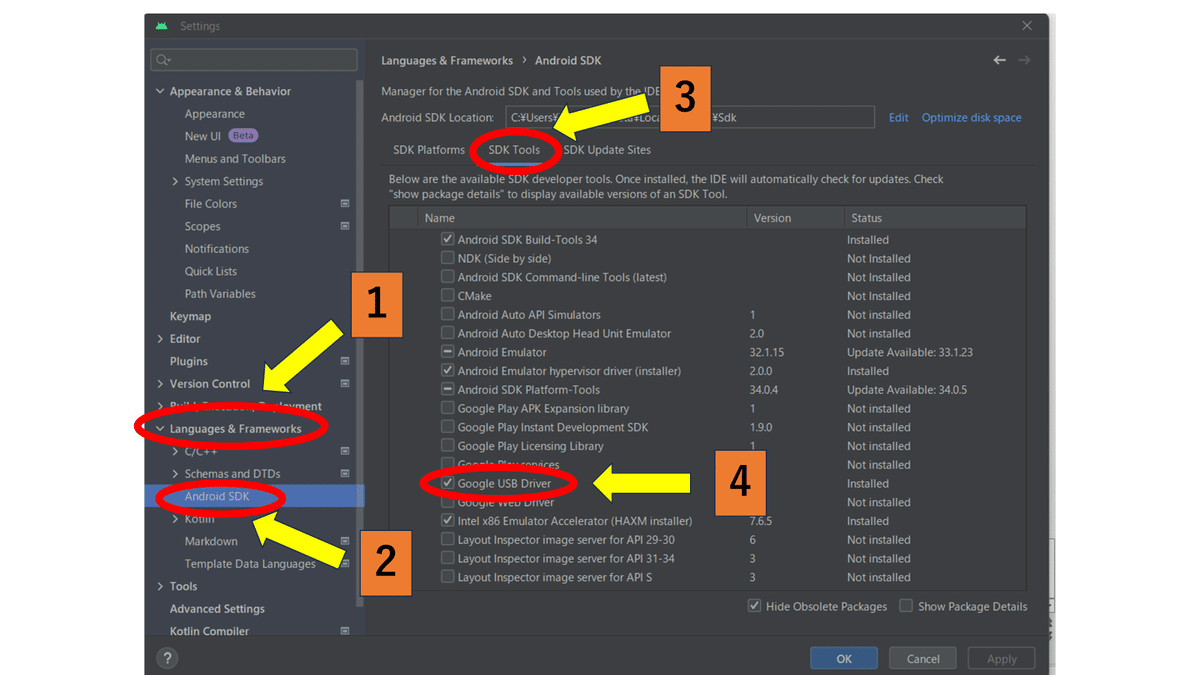Click project-level icon beside File Colors
The height and width of the screenshot is (675, 1200).
(345, 204)
